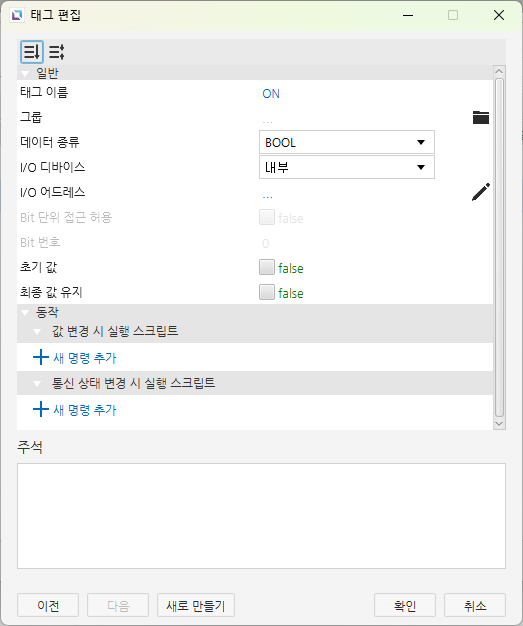This screenshot has width=523, height=626.
Task: Switch to the alphabetical sort view icon
Action: 57,52
